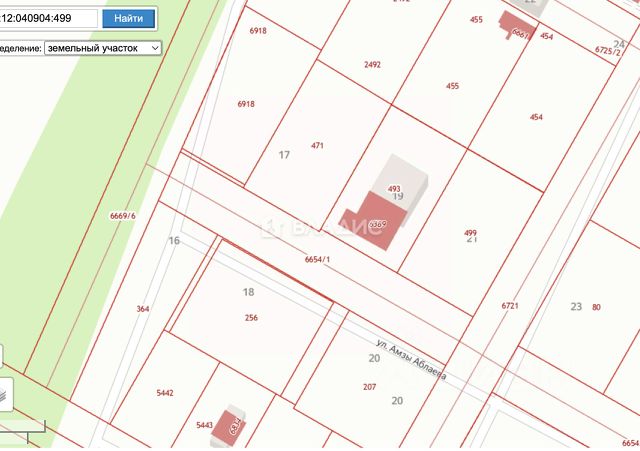Select parcel label 2492

[x=372, y=64]
